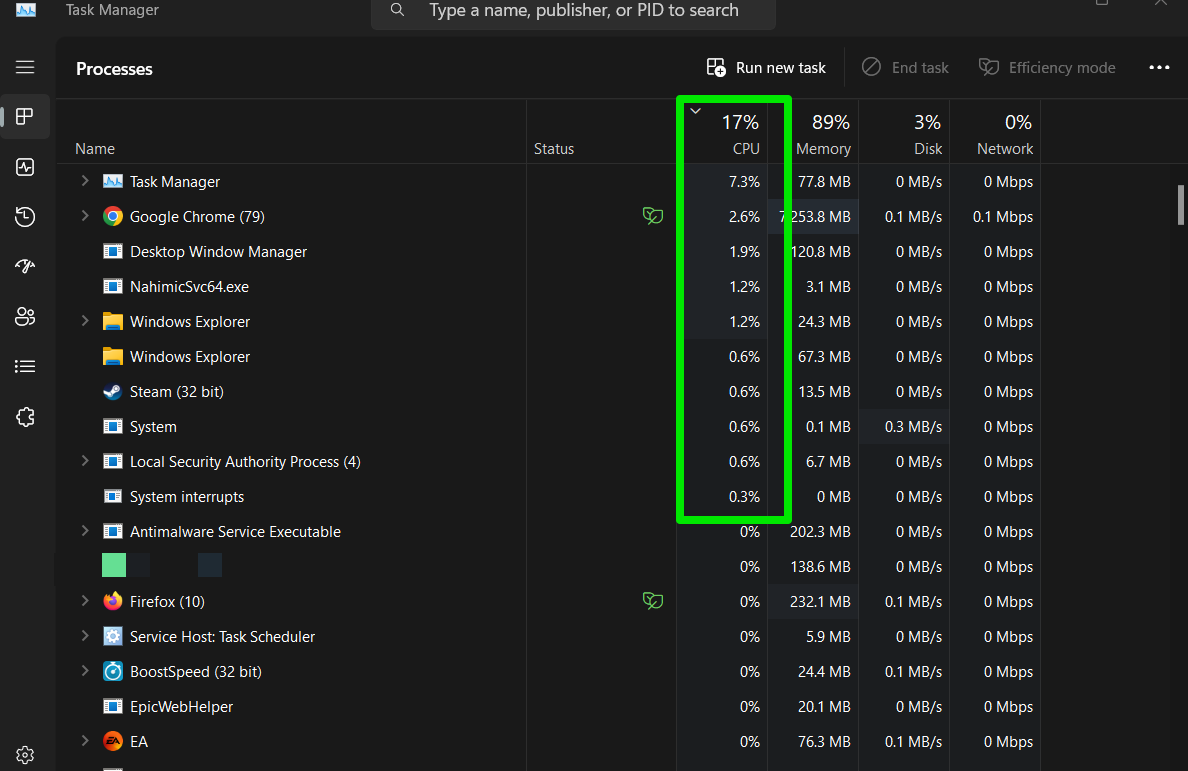1188x771 pixels.
Task: Click the three-dot more options button
Action: point(1159,68)
